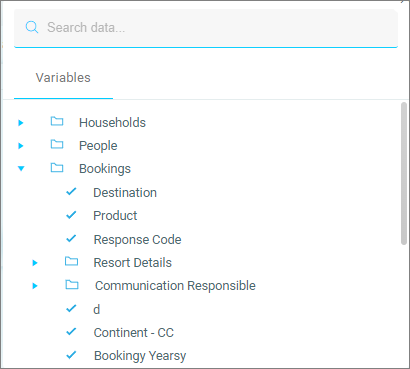Expand the Resort Details folder arrow
The image size is (410, 369).
(x=35, y=263)
